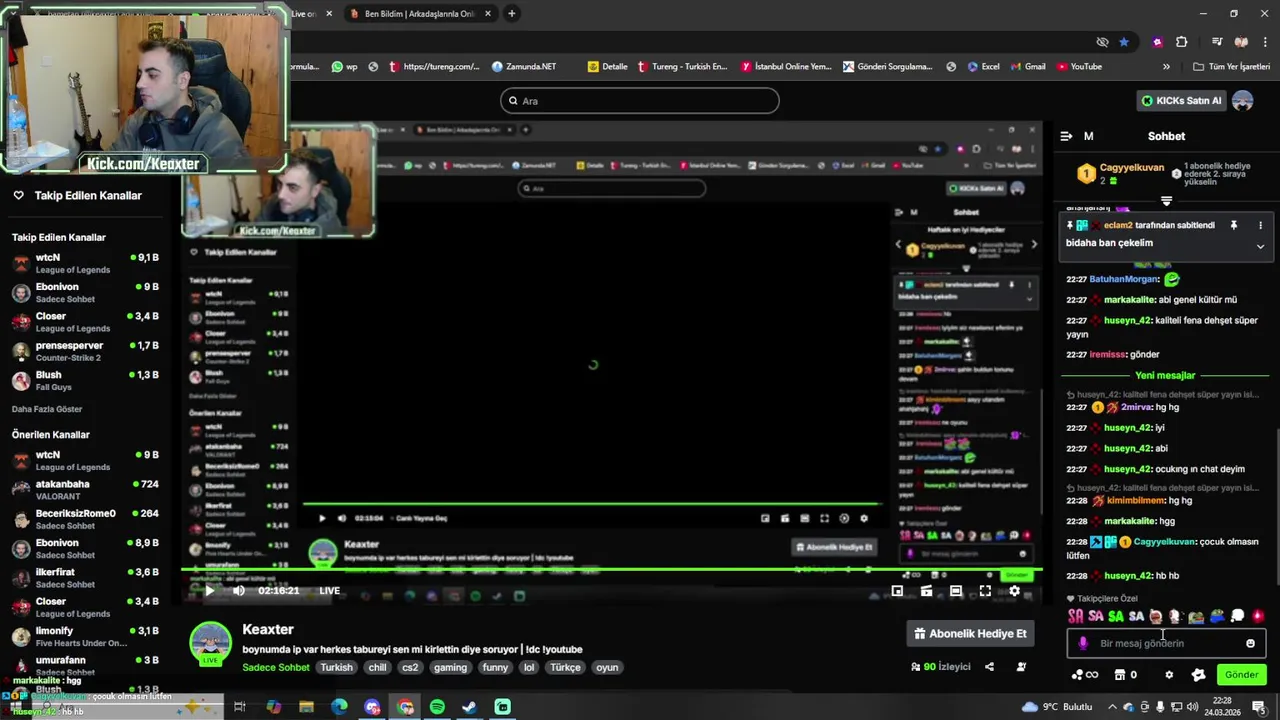Select the funny tag
The width and height of the screenshot is (1280, 720).
point(495,667)
